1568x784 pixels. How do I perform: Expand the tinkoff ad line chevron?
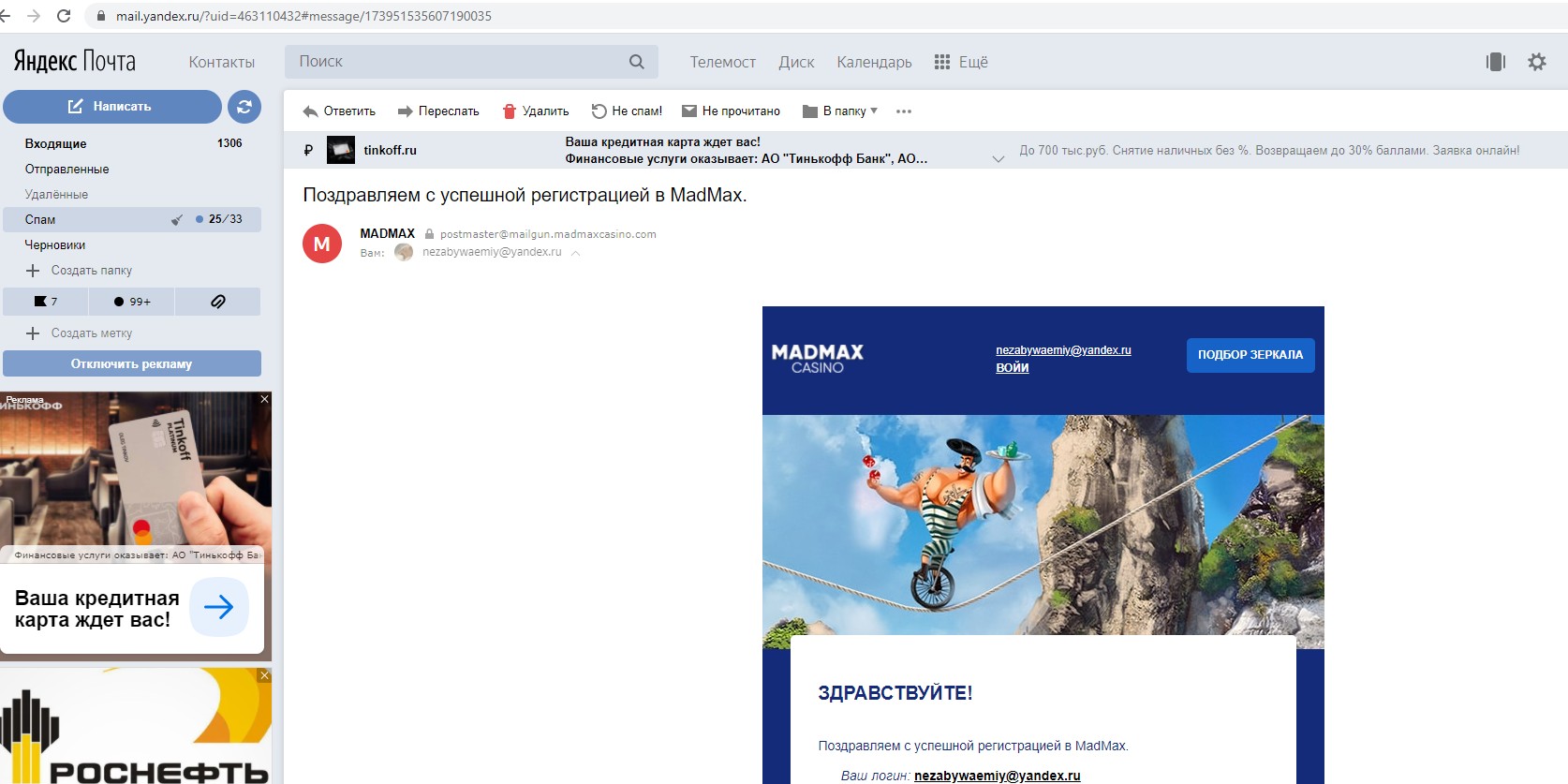[998, 158]
